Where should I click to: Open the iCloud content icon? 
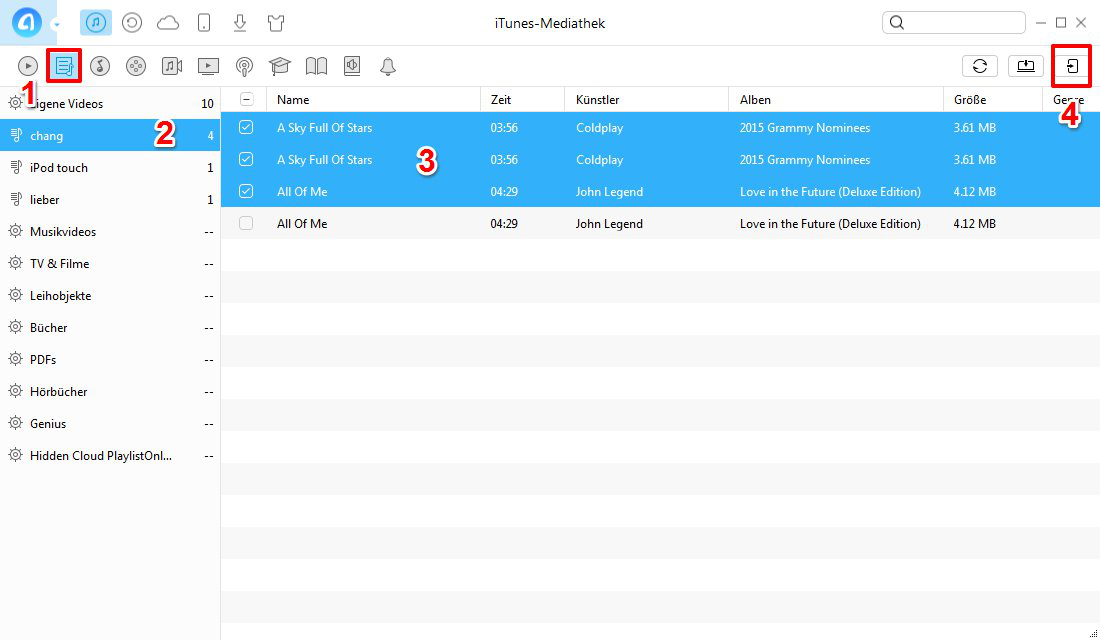pyautogui.click(x=168, y=23)
